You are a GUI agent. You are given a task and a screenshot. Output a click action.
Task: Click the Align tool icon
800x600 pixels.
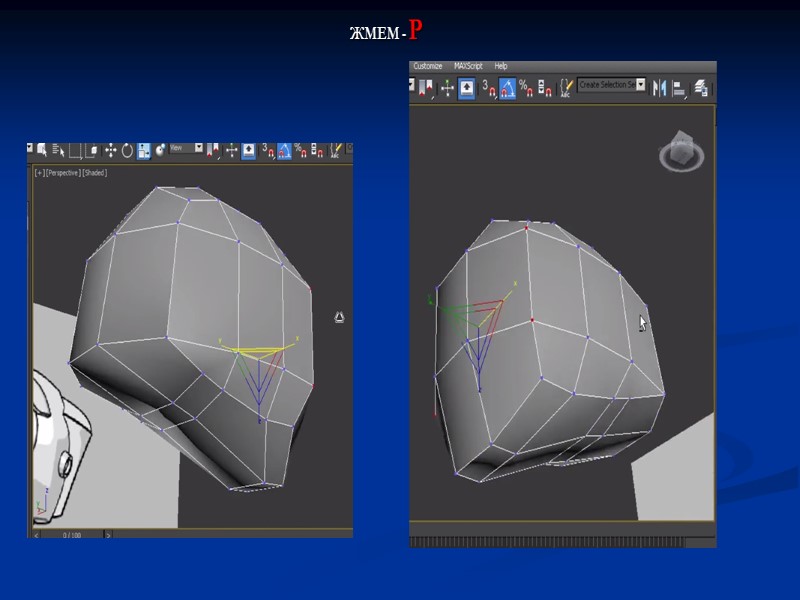679,89
